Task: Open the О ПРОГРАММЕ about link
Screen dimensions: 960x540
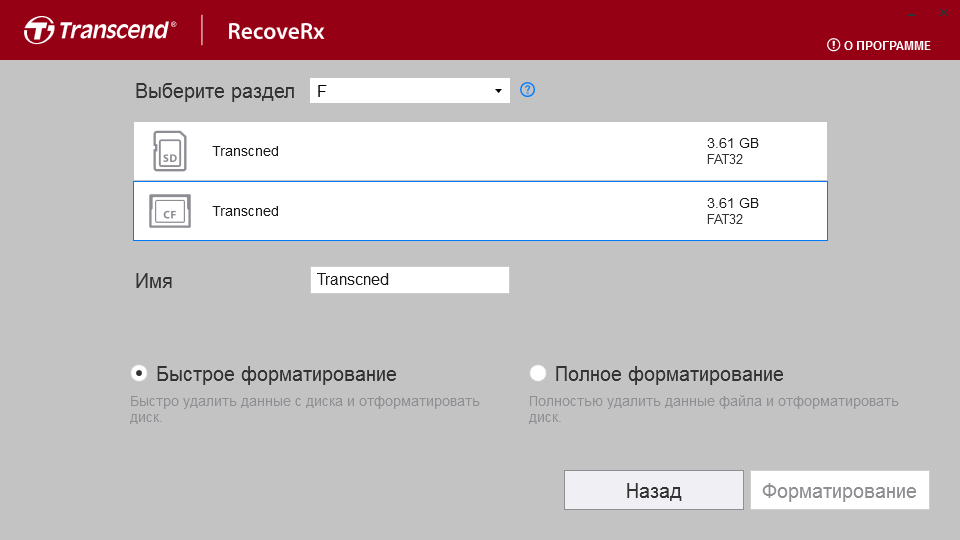Action: pos(879,45)
